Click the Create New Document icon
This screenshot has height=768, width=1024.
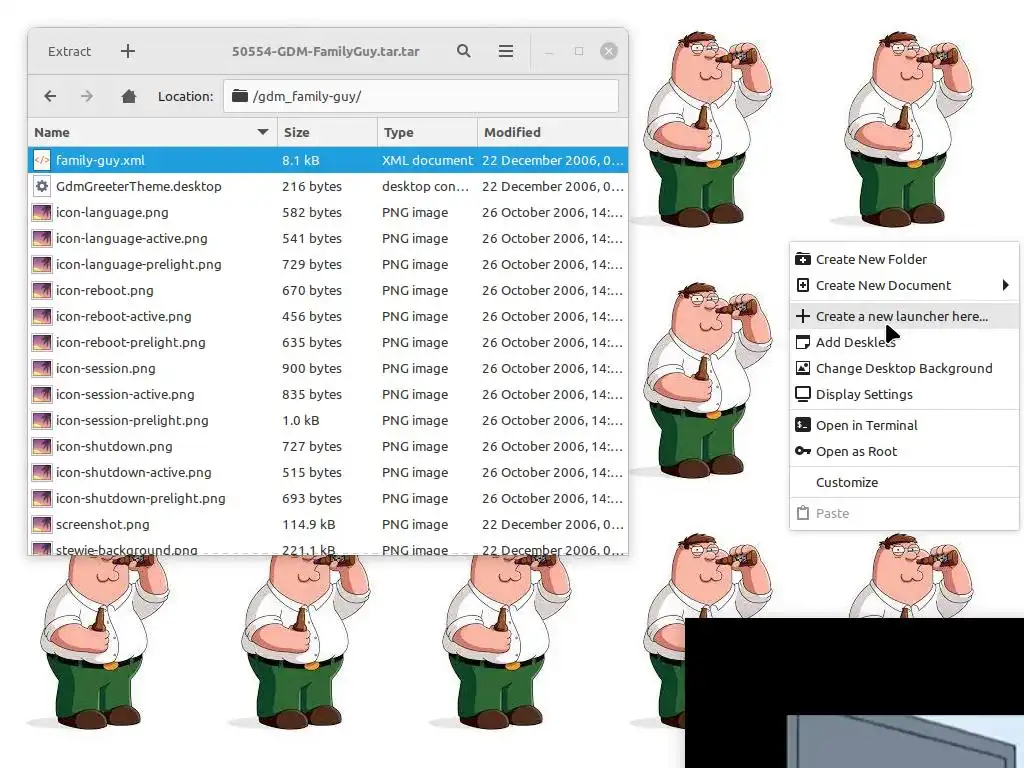click(x=803, y=285)
